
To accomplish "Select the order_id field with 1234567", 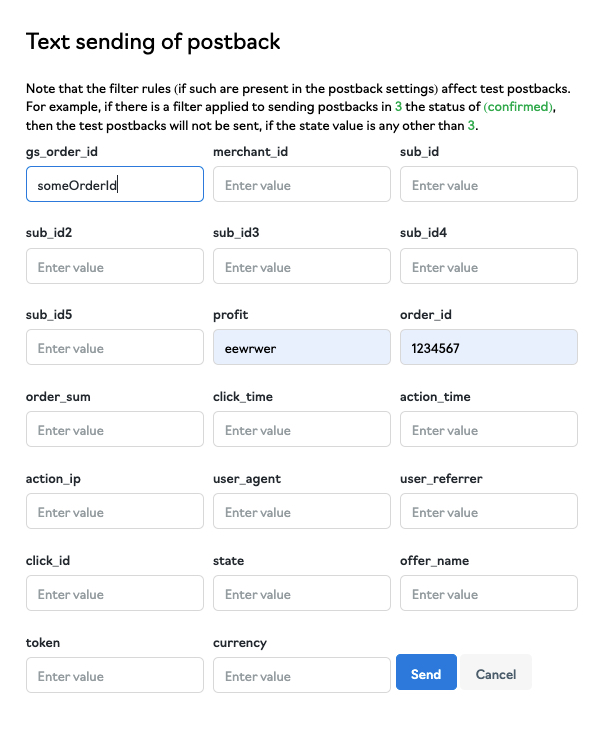I will [x=489, y=347].
